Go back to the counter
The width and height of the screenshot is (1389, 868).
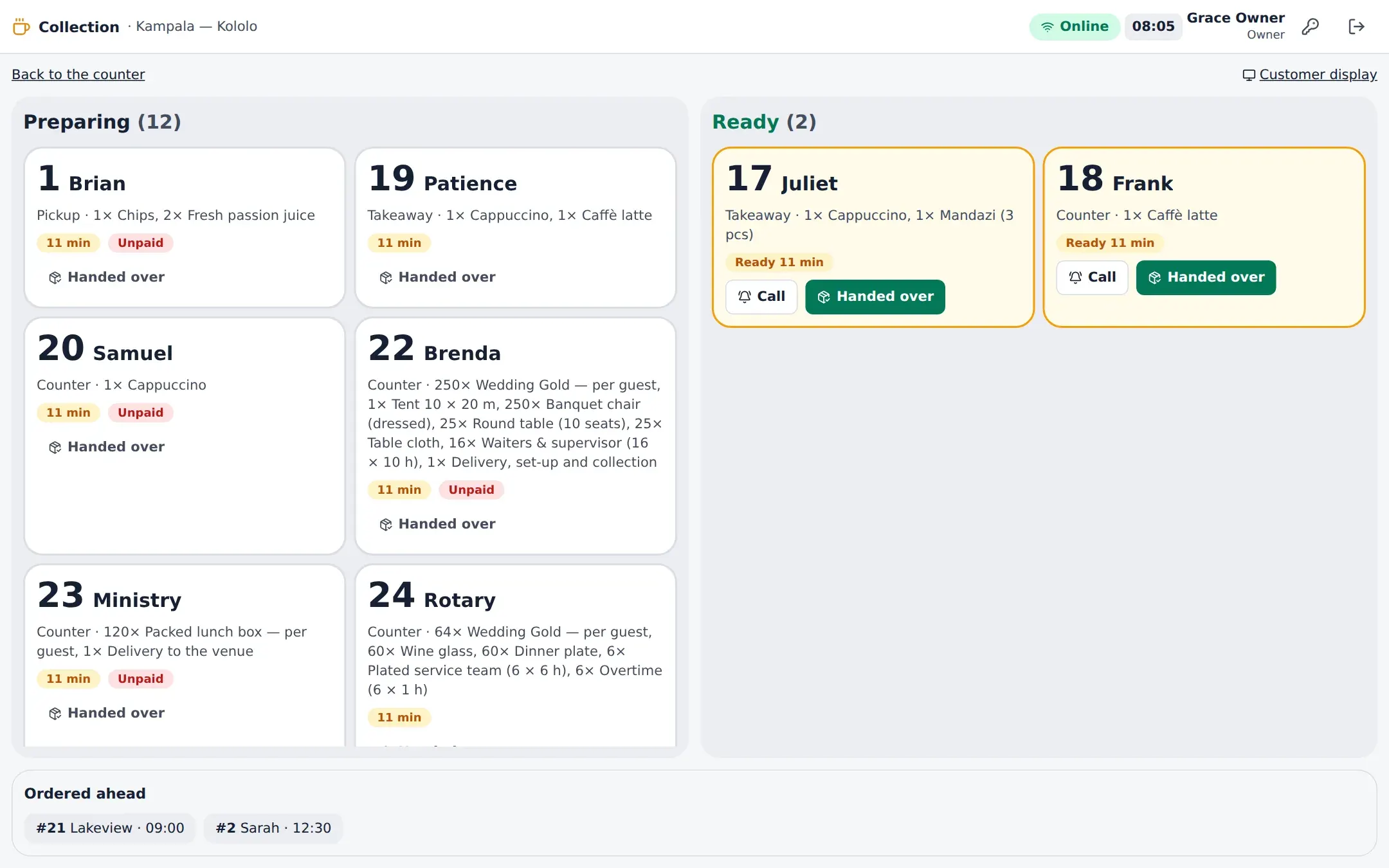pos(78,75)
